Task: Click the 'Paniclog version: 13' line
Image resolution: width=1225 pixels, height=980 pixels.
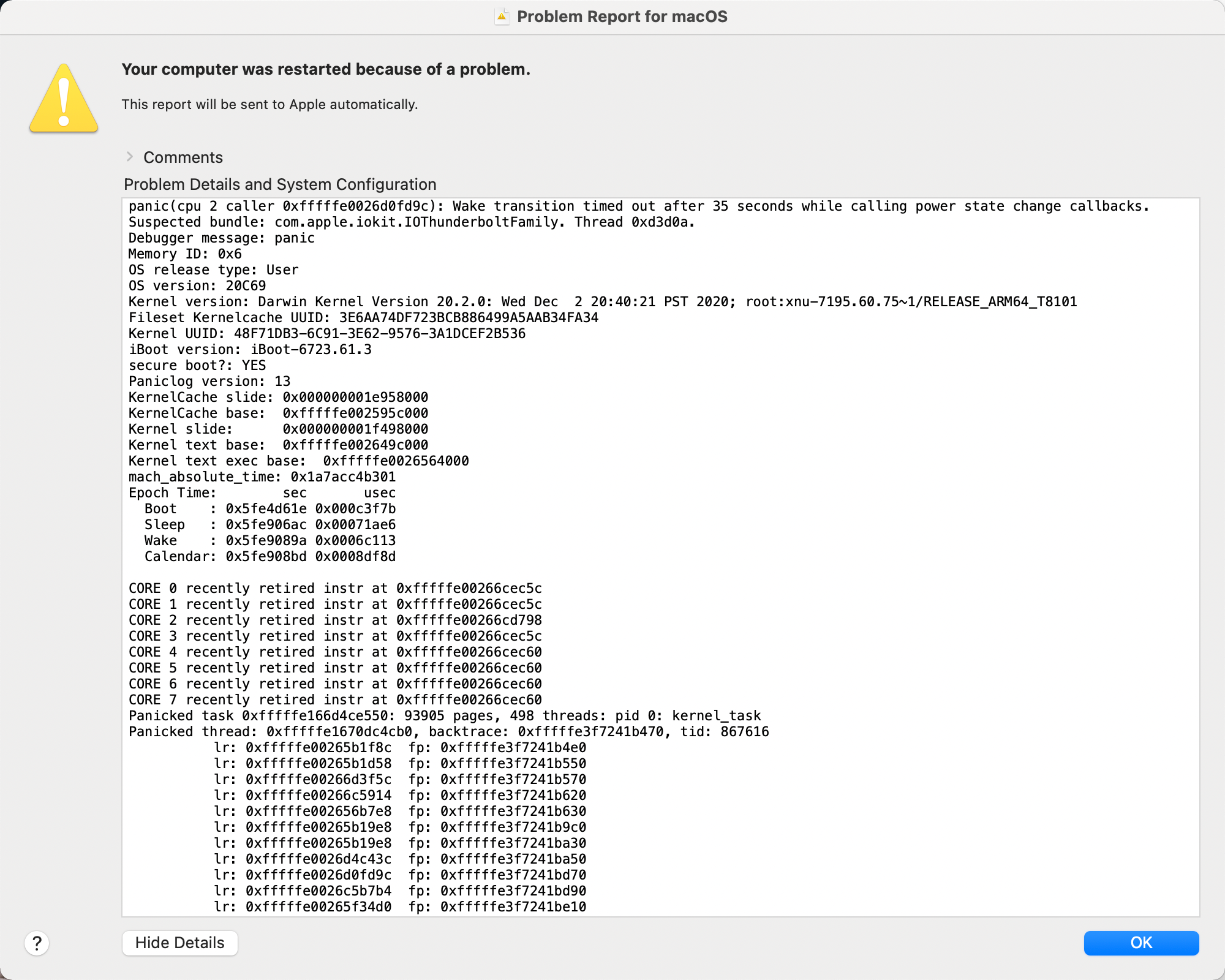Action: 209,382
